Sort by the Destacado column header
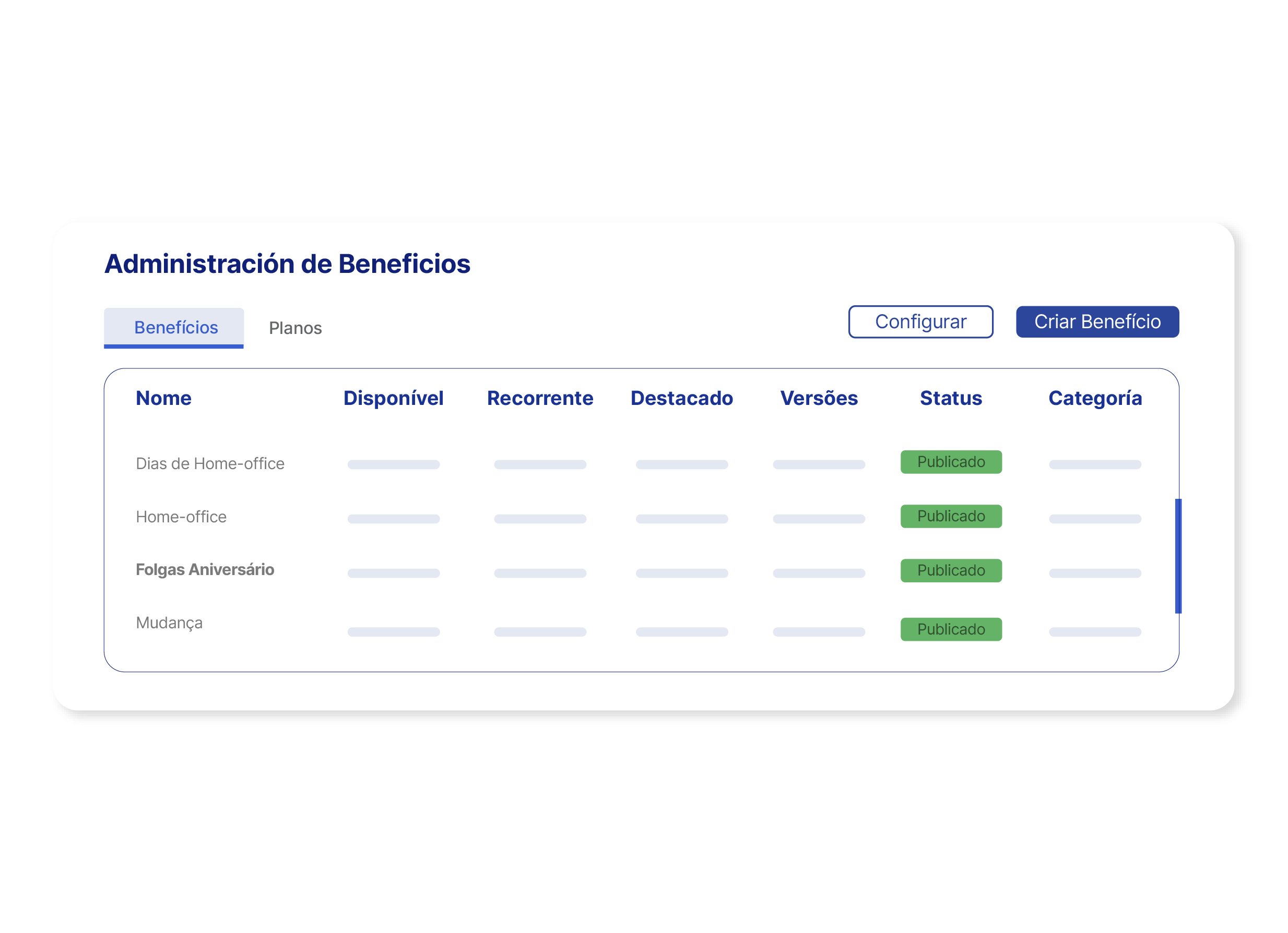Screen dimensions: 1288x933 click(681, 398)
